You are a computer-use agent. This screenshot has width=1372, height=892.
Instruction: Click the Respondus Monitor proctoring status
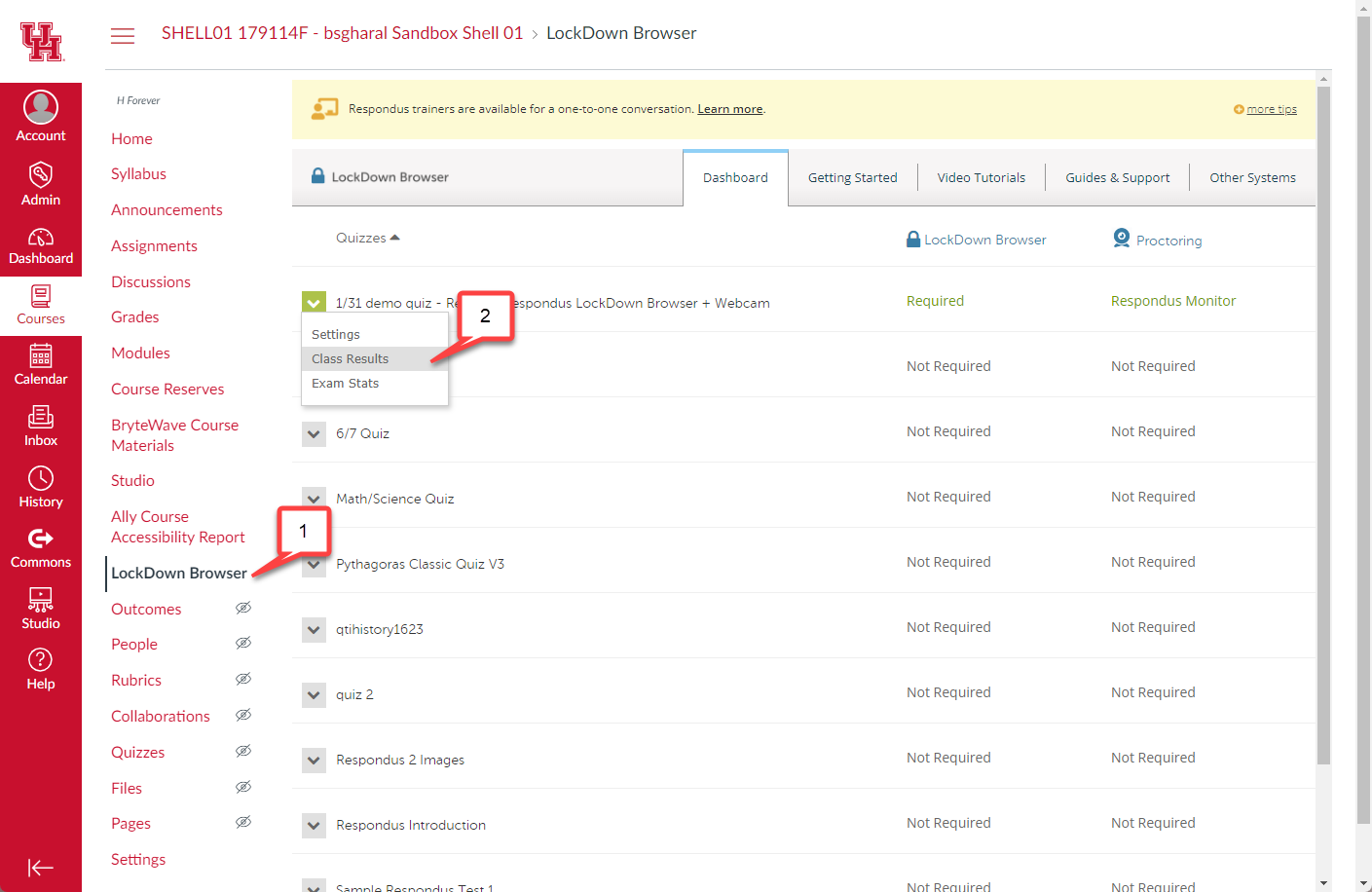tap(1173, 301)
